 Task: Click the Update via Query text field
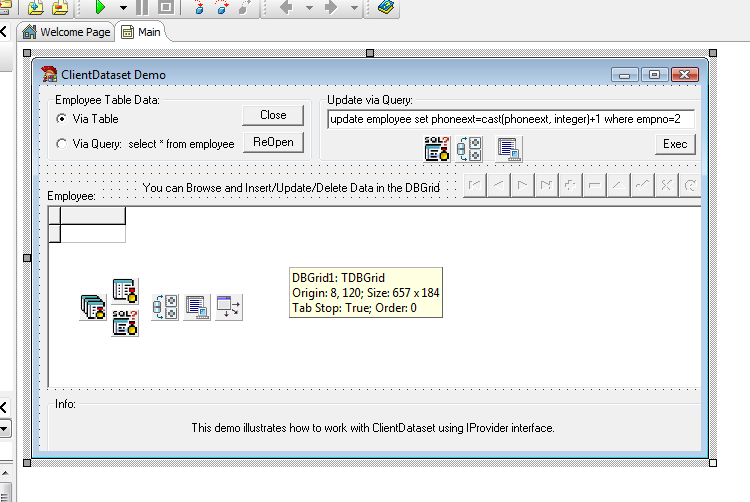click(x=510, y=119)
